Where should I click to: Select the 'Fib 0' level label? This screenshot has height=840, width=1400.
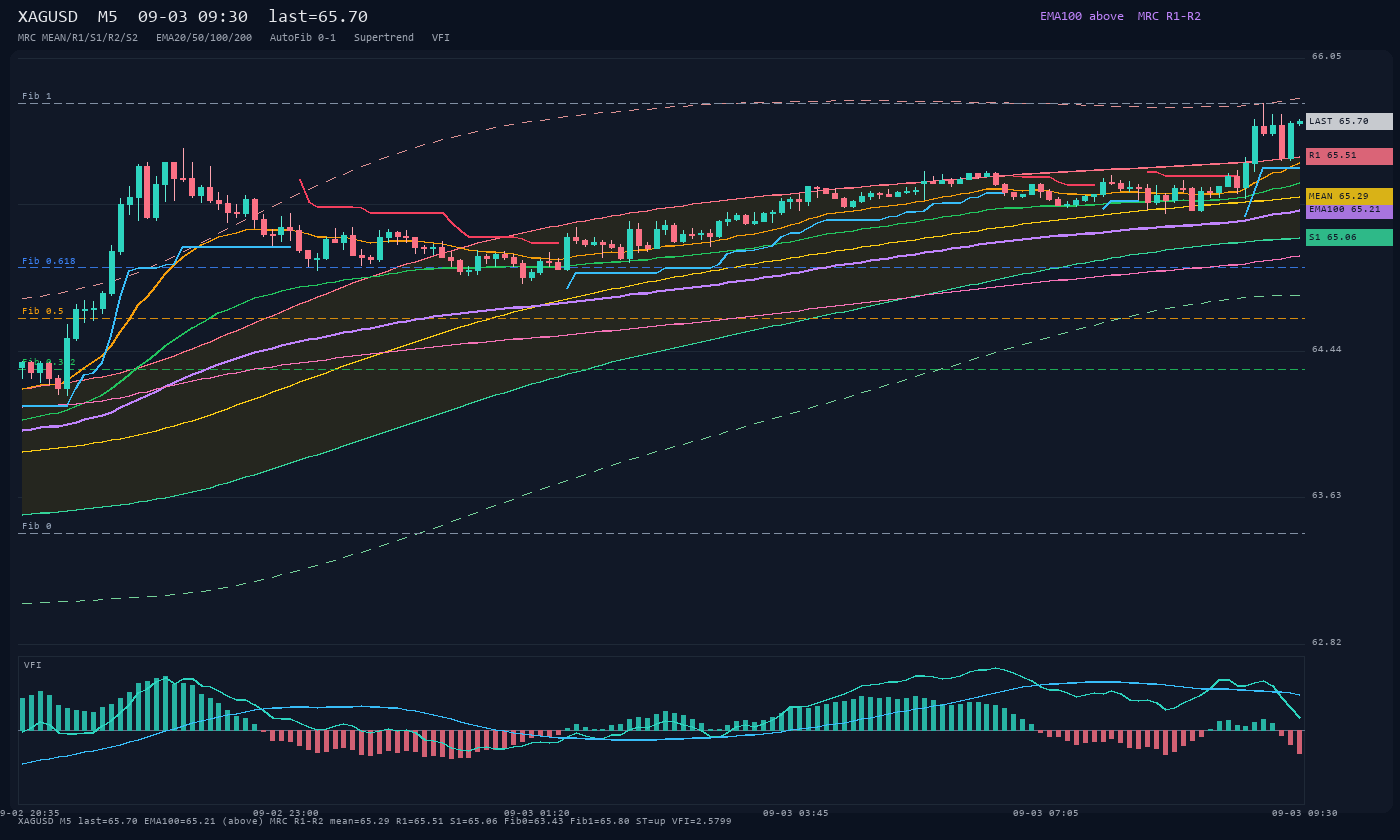point(37,526)
